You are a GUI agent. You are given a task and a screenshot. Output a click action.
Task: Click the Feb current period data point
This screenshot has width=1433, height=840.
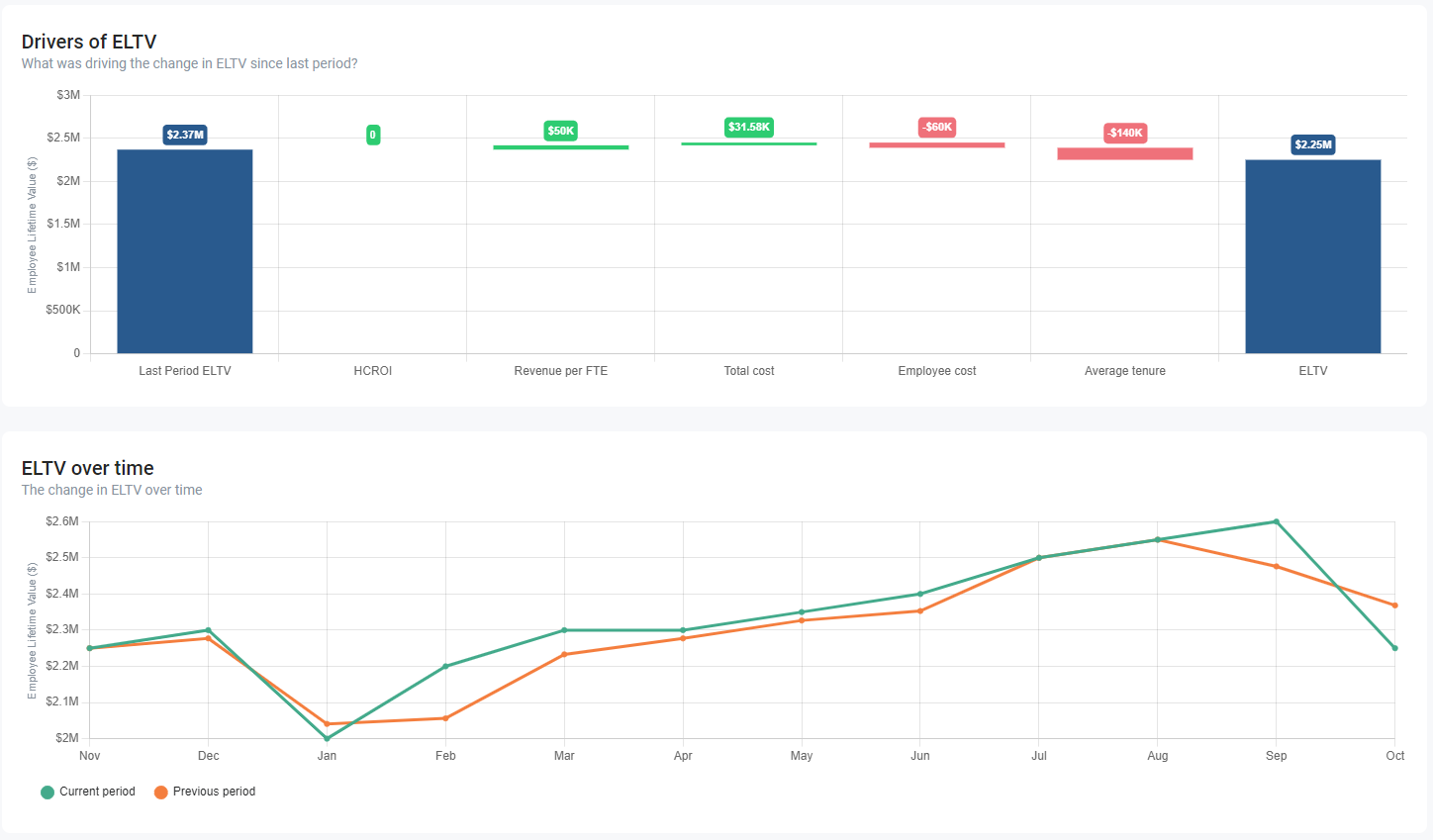445,666
